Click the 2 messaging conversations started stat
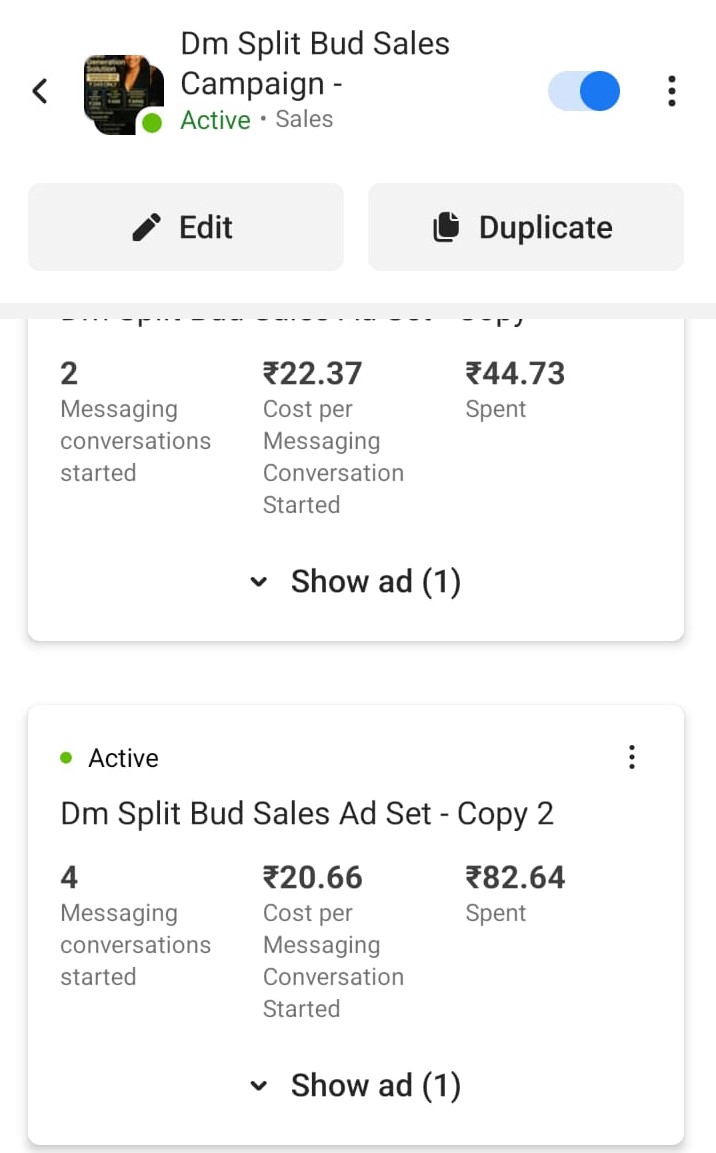 (x=69, y=373)
